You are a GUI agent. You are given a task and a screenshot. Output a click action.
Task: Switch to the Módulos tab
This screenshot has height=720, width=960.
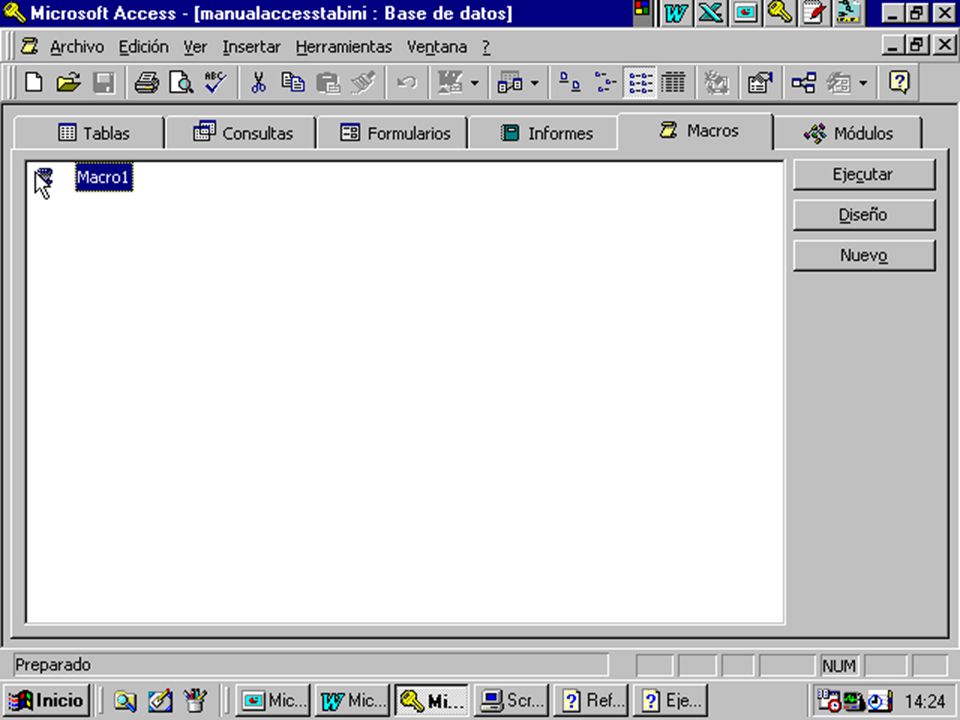click(847, 133)
